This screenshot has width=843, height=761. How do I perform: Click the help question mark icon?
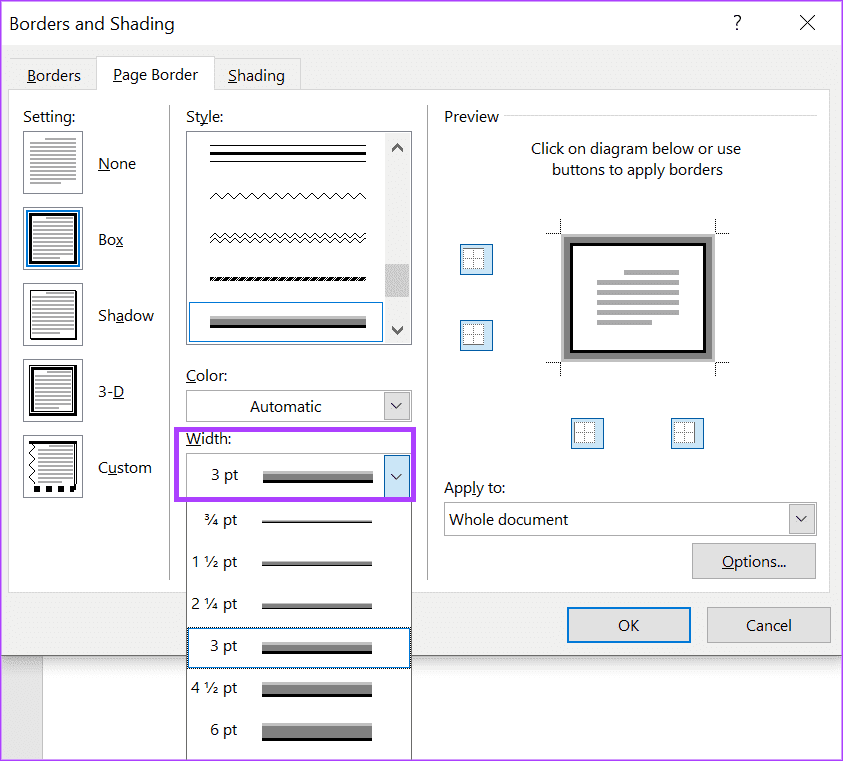737,23
